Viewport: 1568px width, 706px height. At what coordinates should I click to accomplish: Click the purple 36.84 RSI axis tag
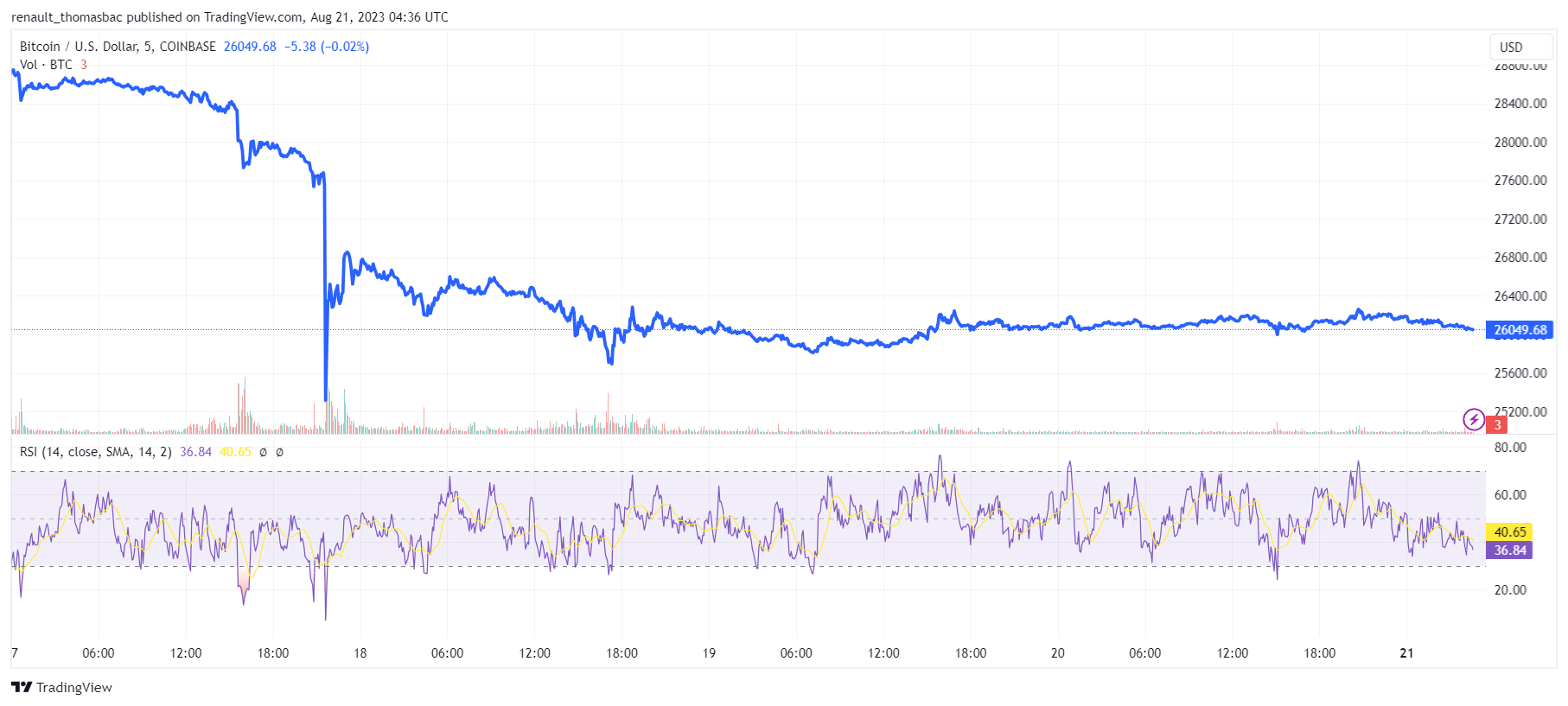[1509, 550]
